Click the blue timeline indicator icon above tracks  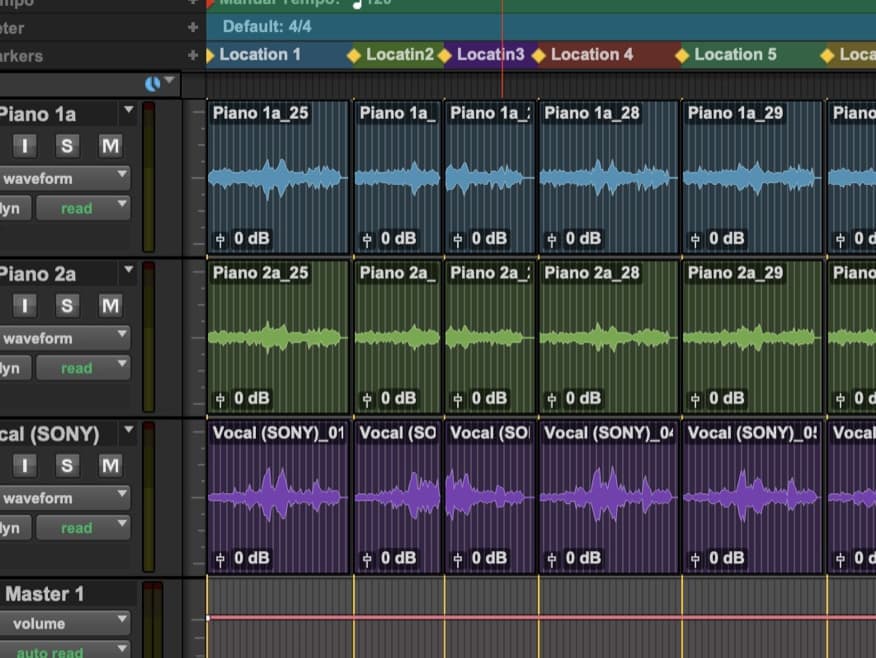coord(153,84)
